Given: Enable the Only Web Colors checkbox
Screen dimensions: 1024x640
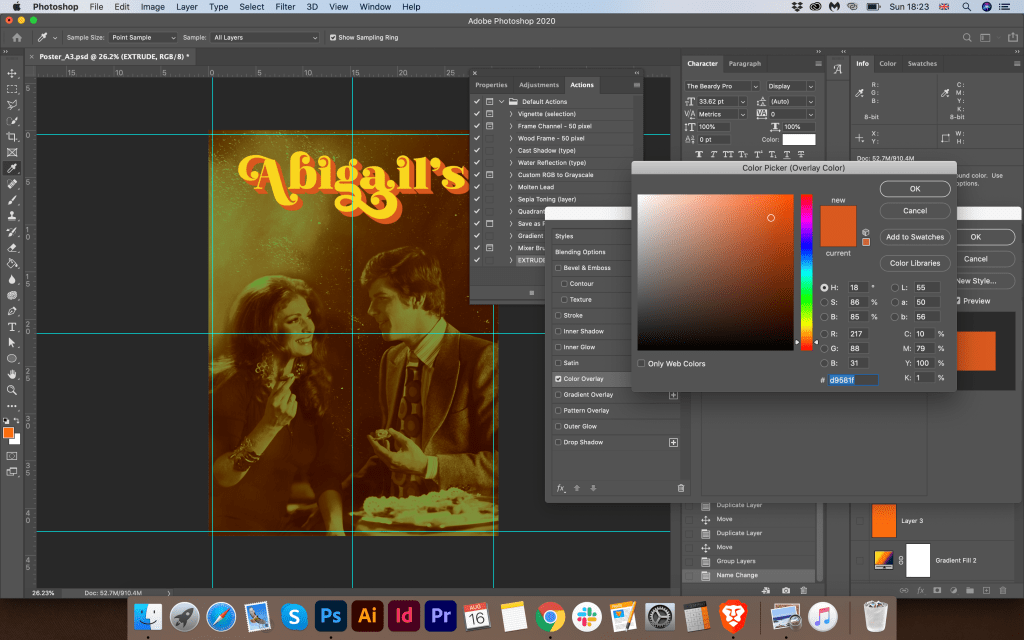Looking at the screenshot, I should pyautogui.click(x=642, y=363).
